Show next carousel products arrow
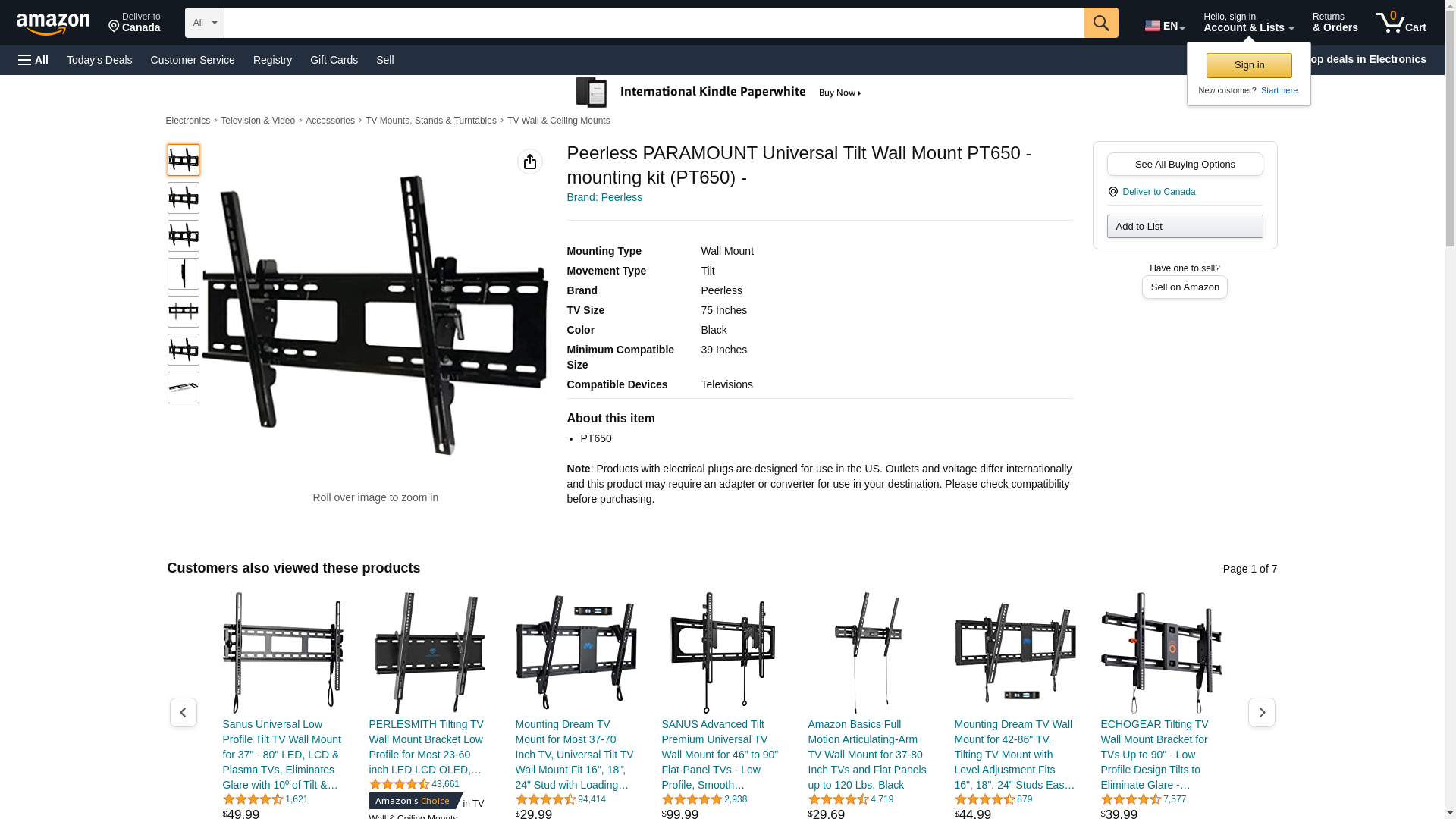 tap(1262, 712)
